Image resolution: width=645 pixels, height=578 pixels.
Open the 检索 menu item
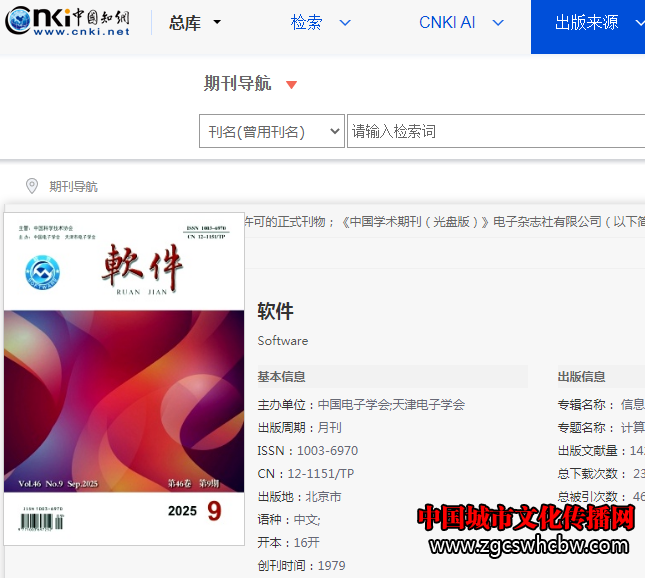tap(306, 22)
